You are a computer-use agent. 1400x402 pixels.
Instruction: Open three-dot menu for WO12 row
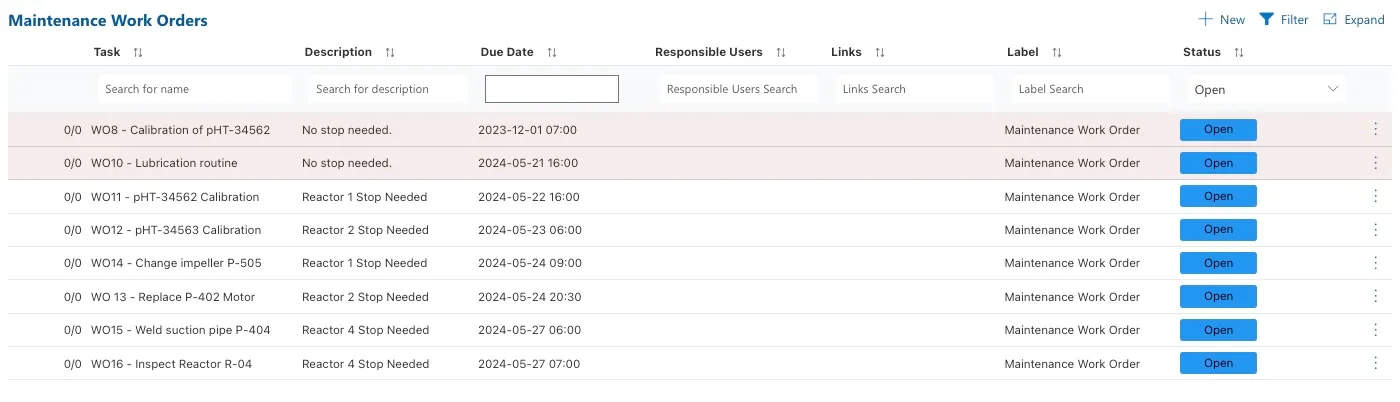pos(1376,230)
